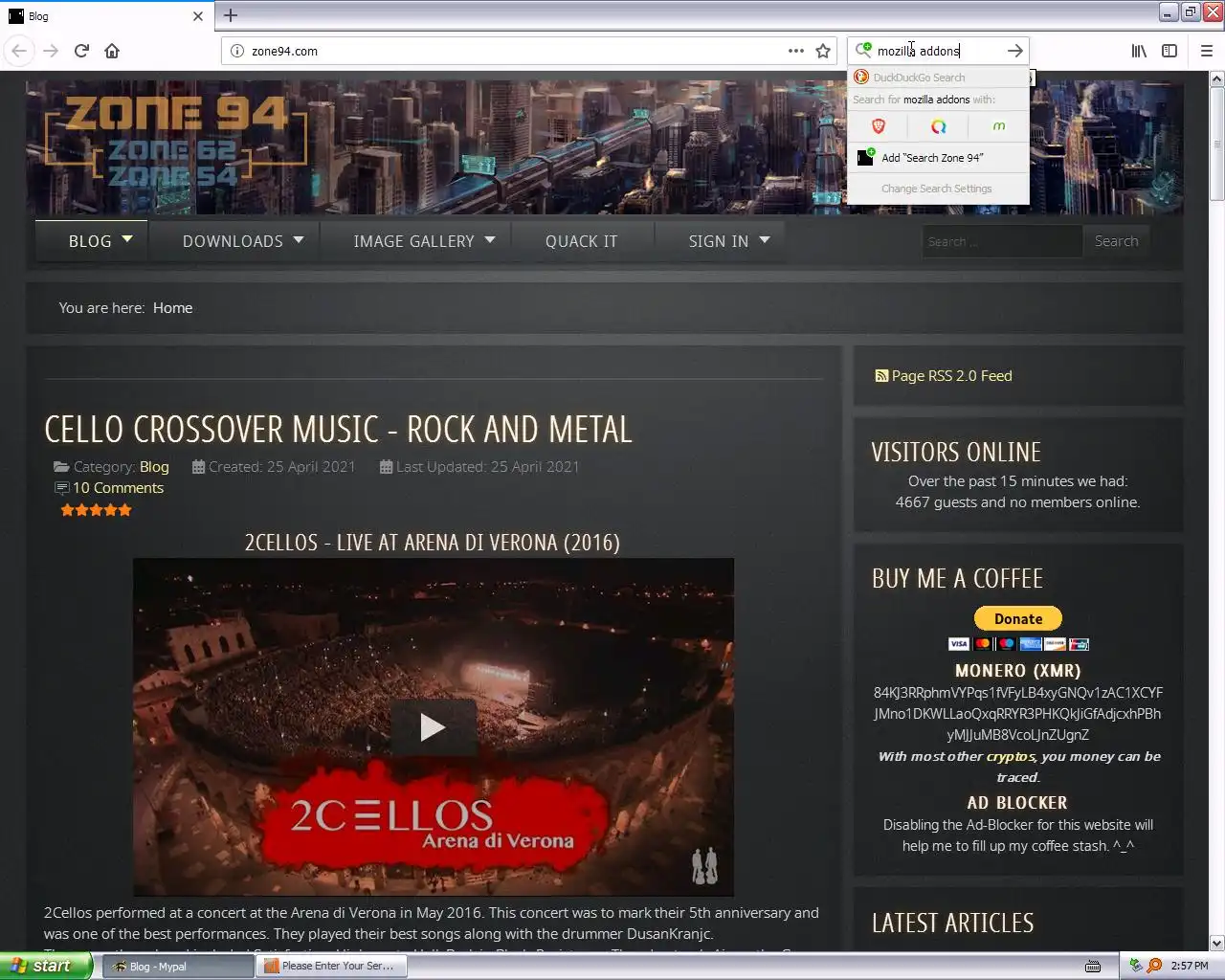Open a new browser tab
The width and height of the screenshot is (1225, 980).
pyautogui.click(x=231, y=15)
